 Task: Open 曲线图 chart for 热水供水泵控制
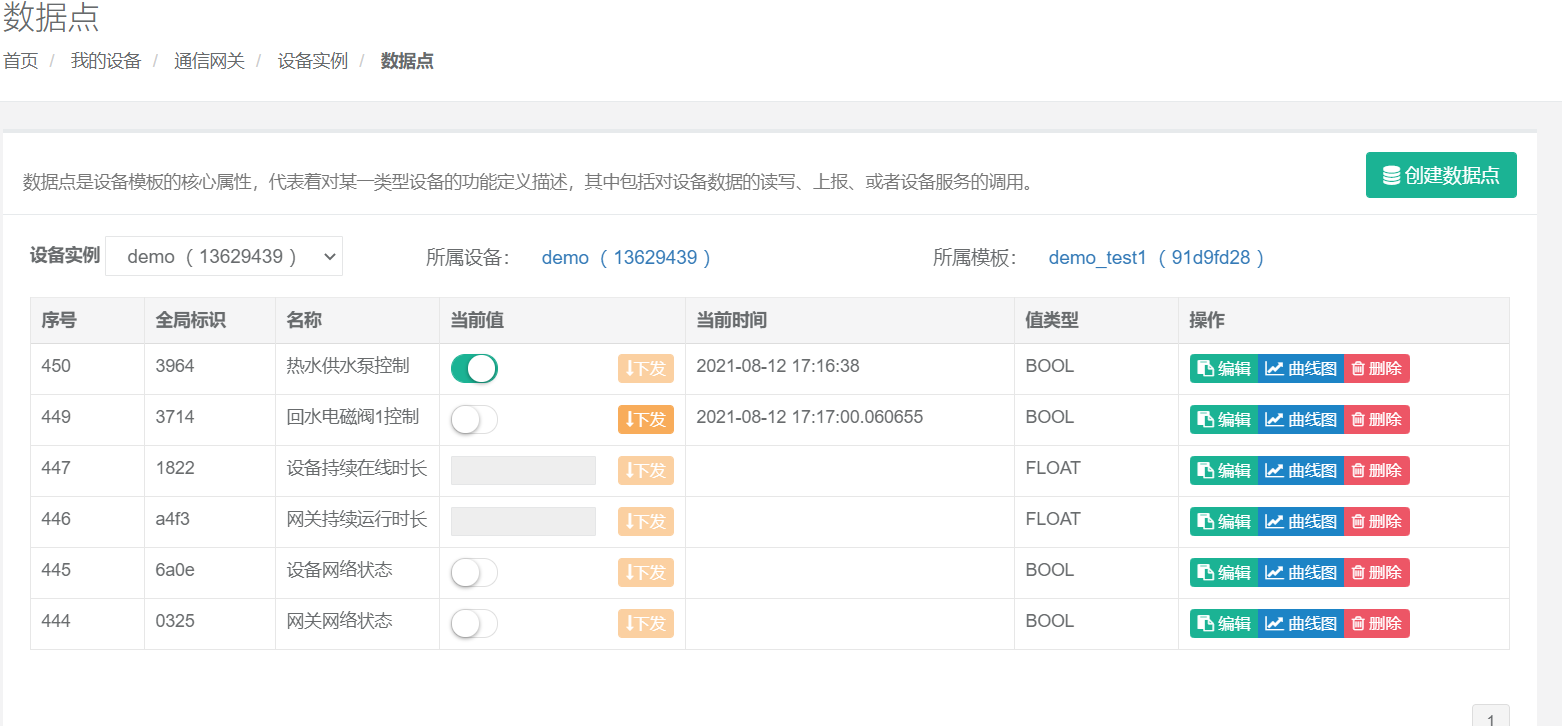1301,368
